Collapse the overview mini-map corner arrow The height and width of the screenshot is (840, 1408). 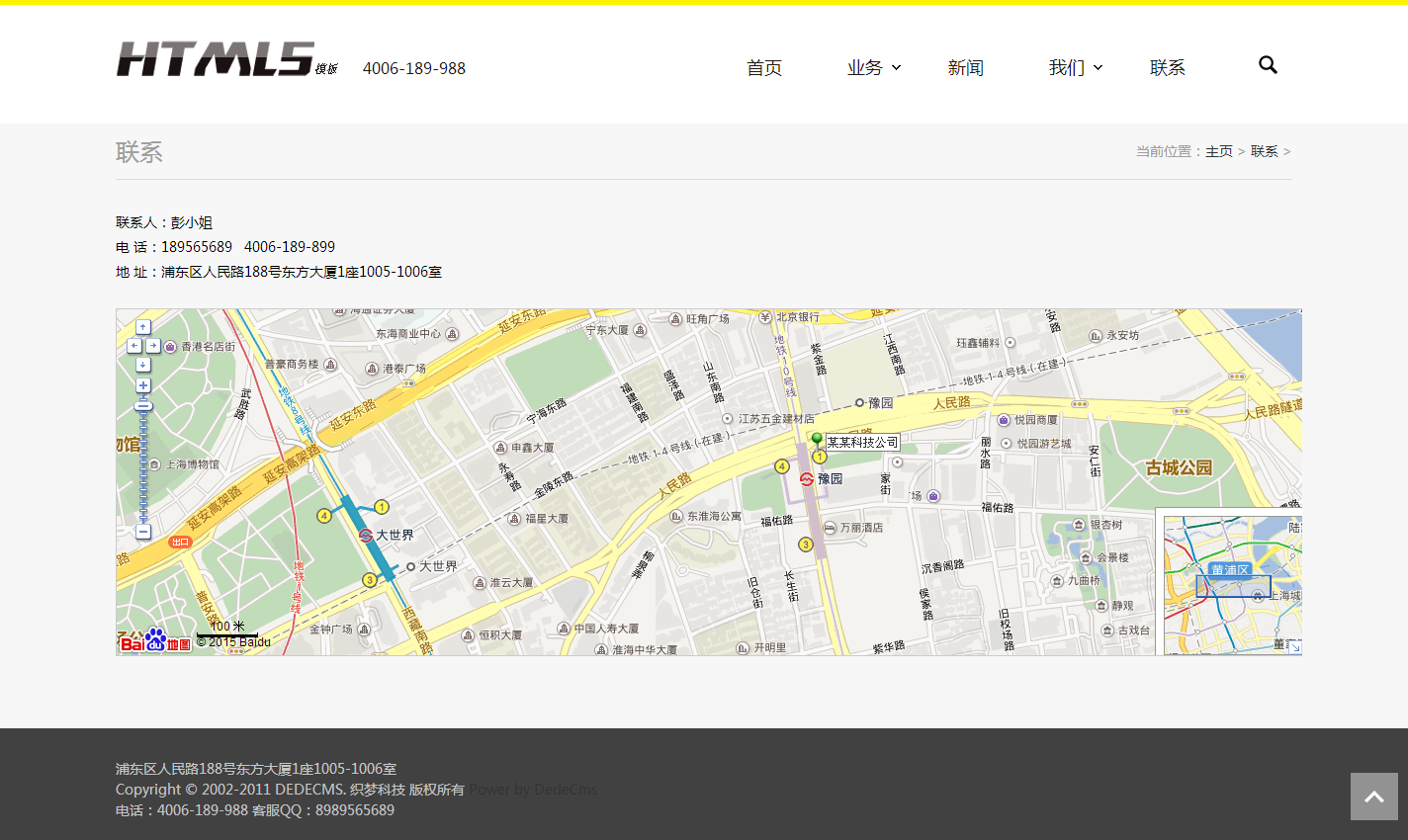click(x=1293, y=646)
